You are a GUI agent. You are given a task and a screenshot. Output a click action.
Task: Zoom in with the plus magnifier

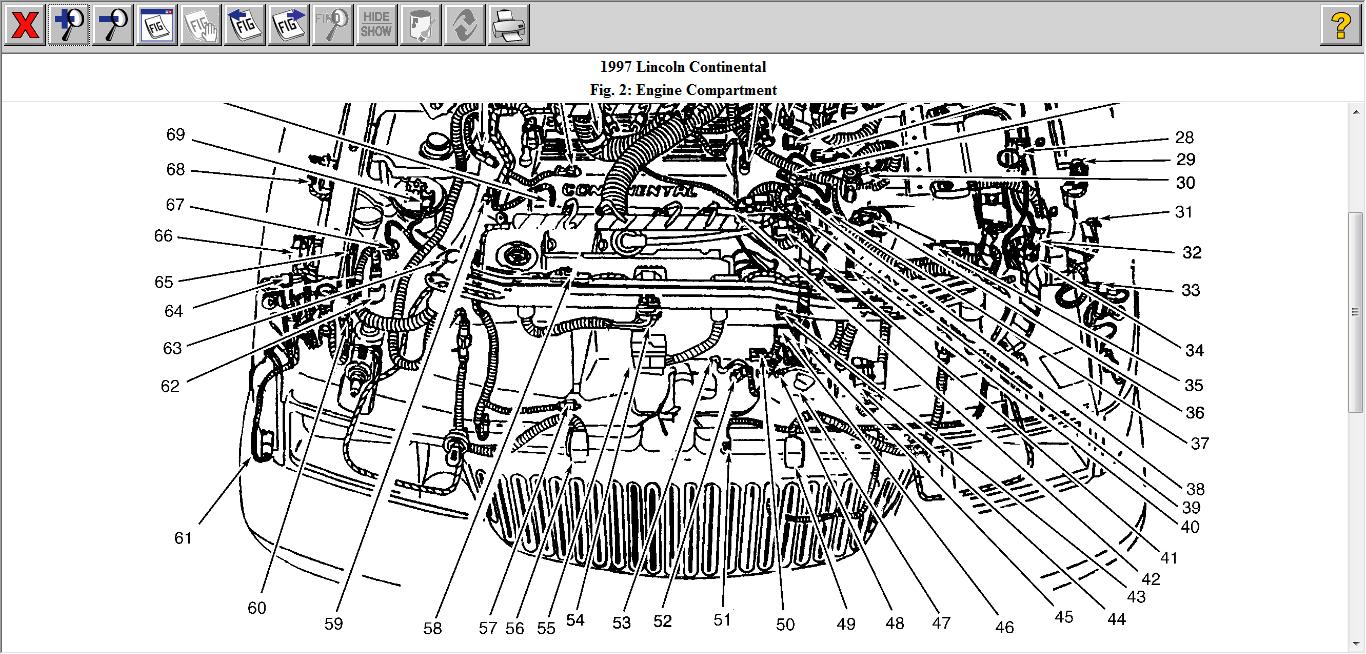tap(69, 25)
